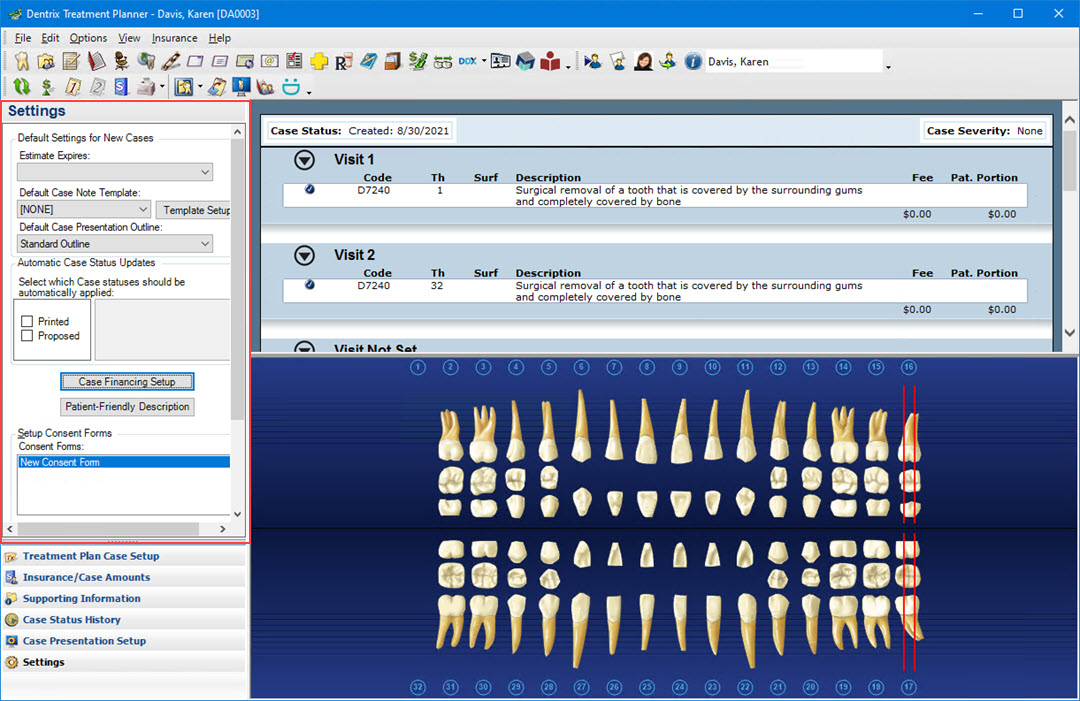Click the Prescriptions Rx toolbar icon
This screenshot has height=701, width=1080.
point(343,62)
